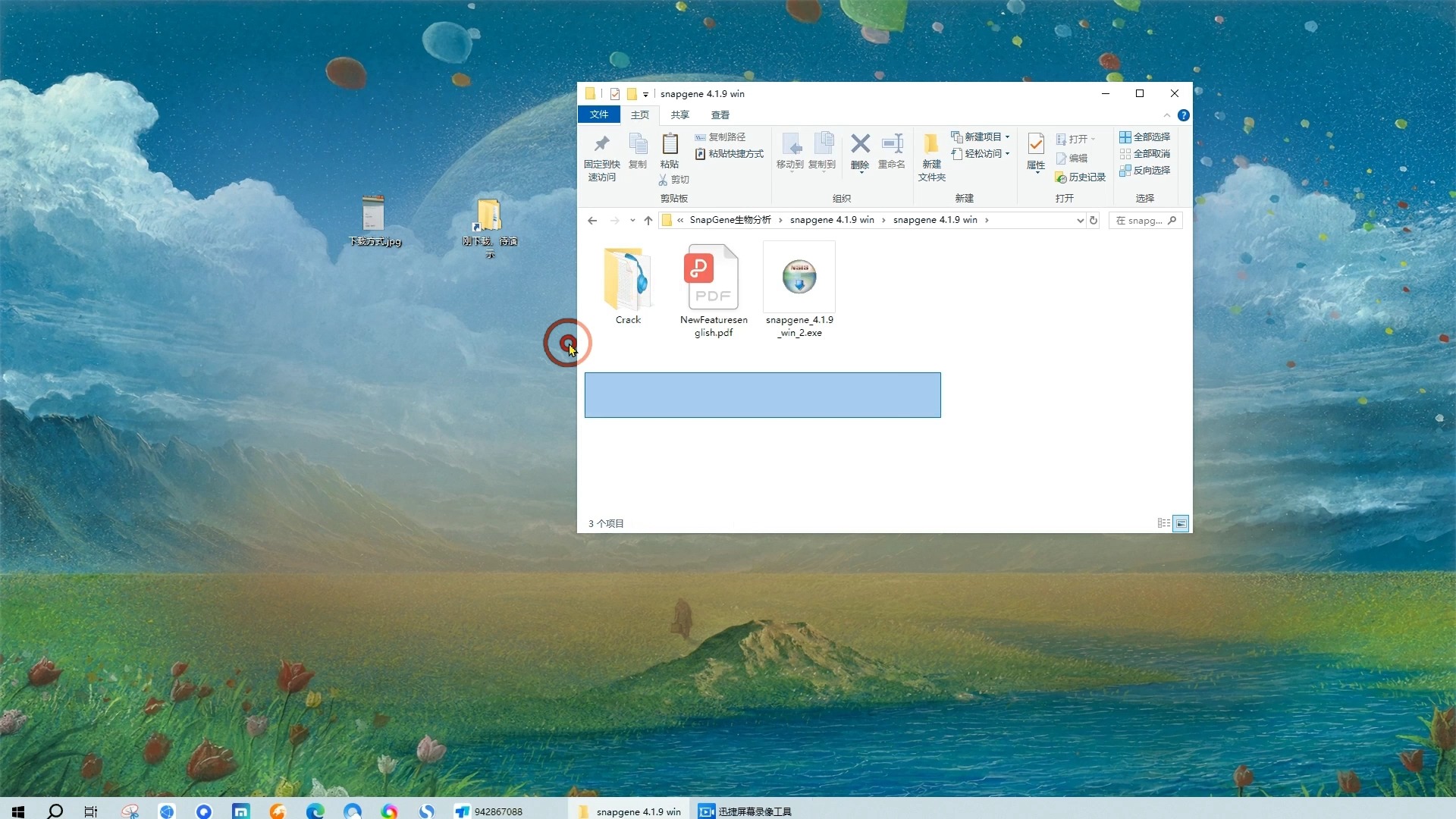Click the Move to (移动到) icon
Image resolution: width=1456 pixels, height=819 pixels.
[790, 144]
